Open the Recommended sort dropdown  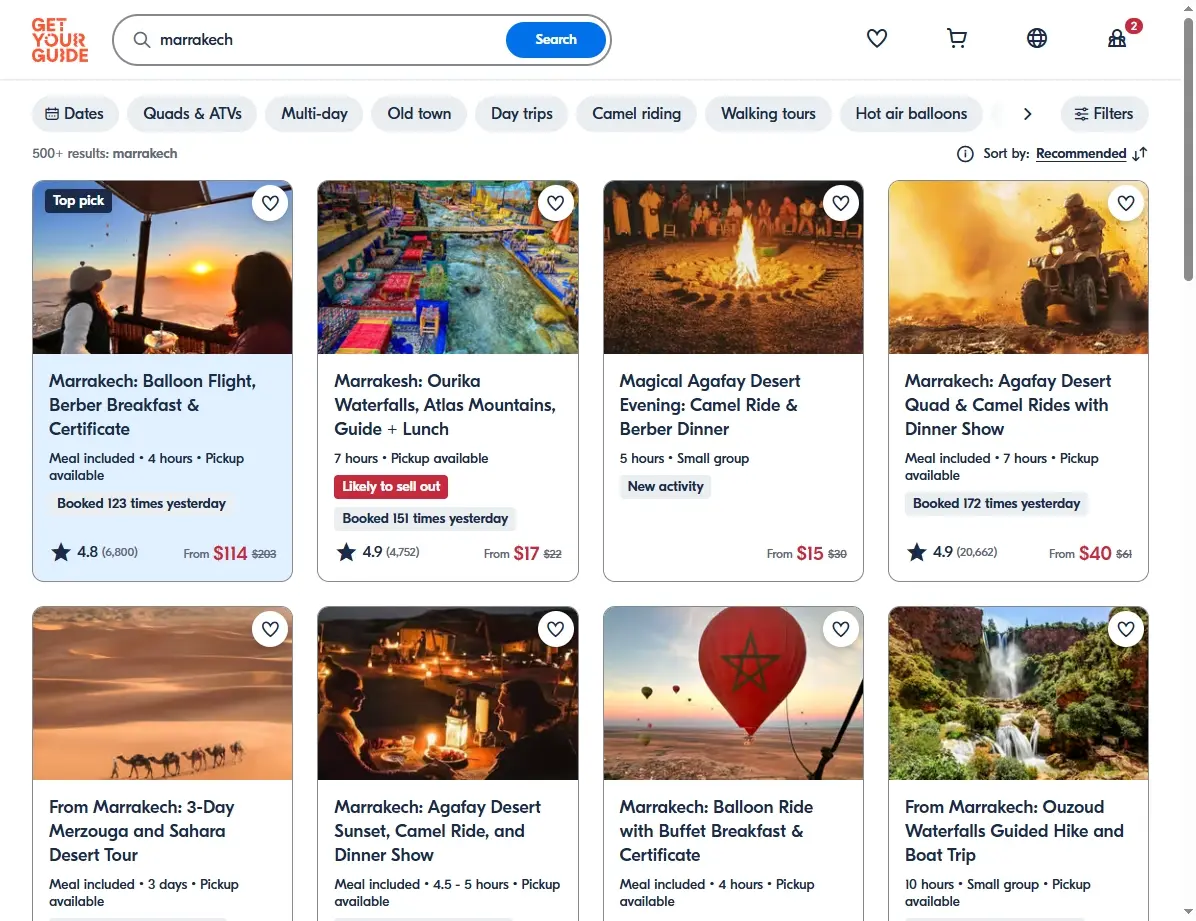[1081, 154]
